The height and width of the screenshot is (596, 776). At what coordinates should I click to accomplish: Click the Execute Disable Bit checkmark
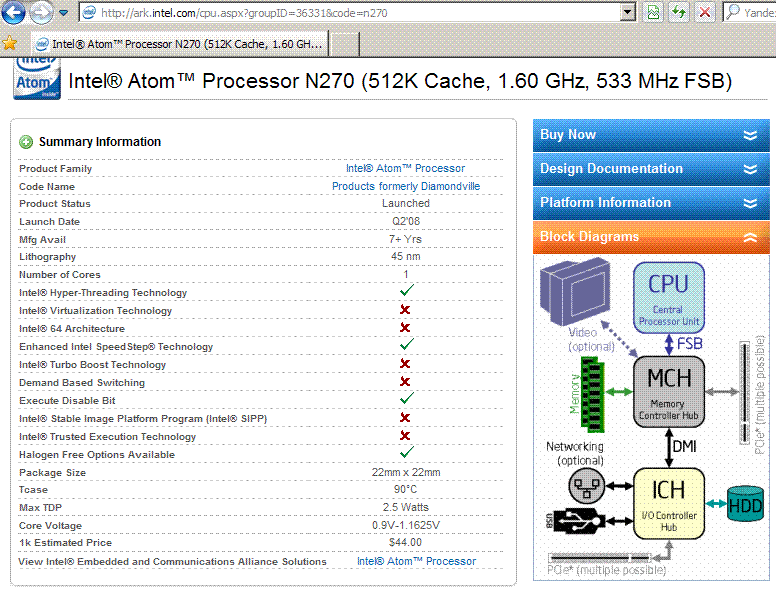(406, 398)
